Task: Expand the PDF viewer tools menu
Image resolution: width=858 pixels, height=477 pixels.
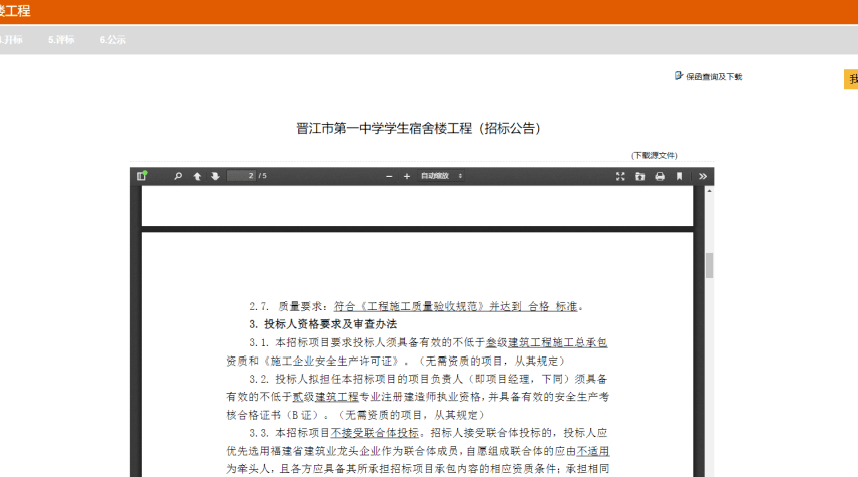Action: pos(703,176)
